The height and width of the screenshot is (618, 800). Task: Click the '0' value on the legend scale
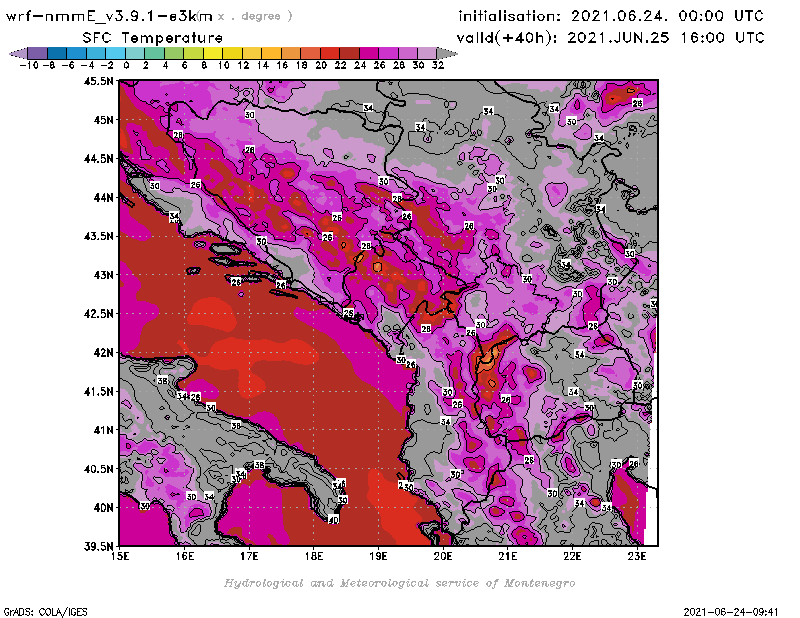coord(126,65)
